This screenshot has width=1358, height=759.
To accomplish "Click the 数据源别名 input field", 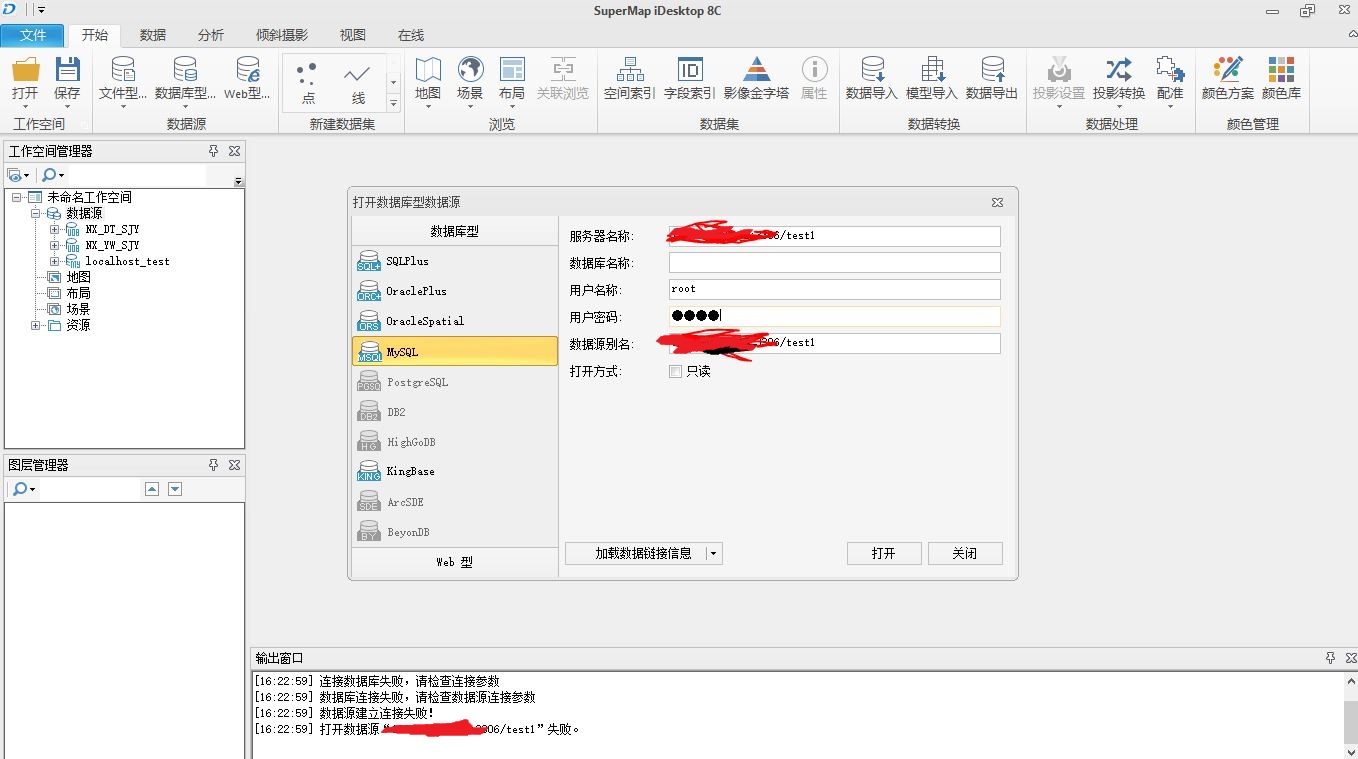I will coord(835,344).
